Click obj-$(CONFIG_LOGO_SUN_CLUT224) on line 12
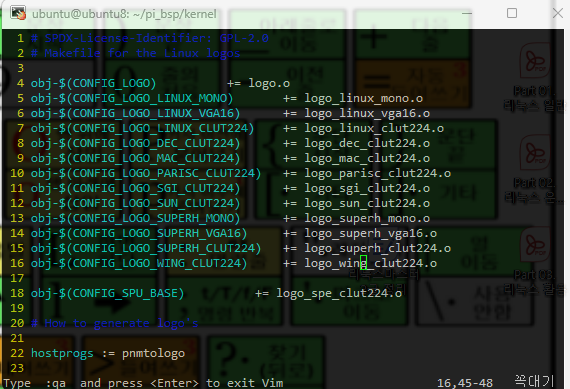The image size is (570, 389). (135, 203)
